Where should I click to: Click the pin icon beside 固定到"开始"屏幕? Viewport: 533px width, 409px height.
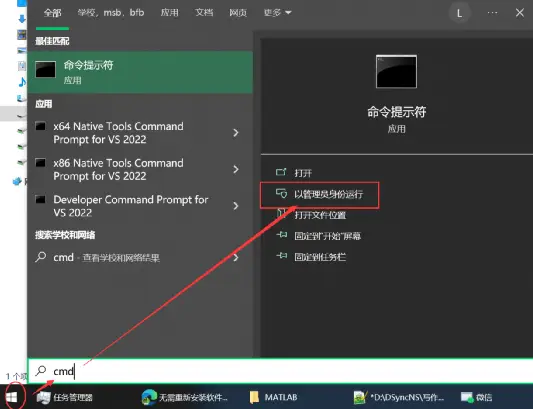tap(282, 235)
